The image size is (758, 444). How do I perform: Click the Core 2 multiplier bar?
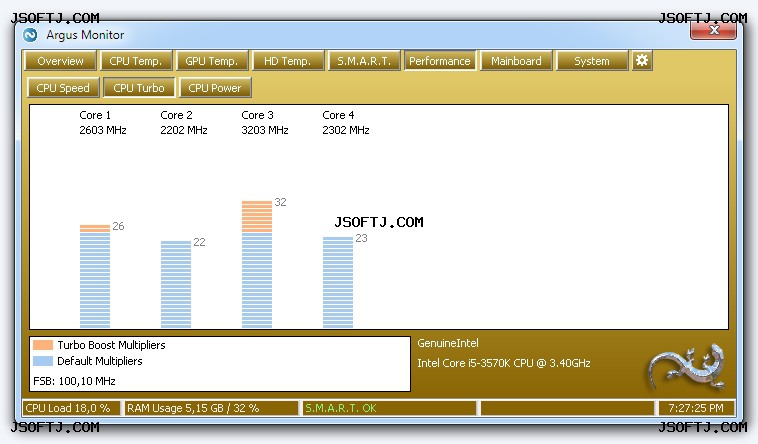pyautogui.click(x=176, y=284)
